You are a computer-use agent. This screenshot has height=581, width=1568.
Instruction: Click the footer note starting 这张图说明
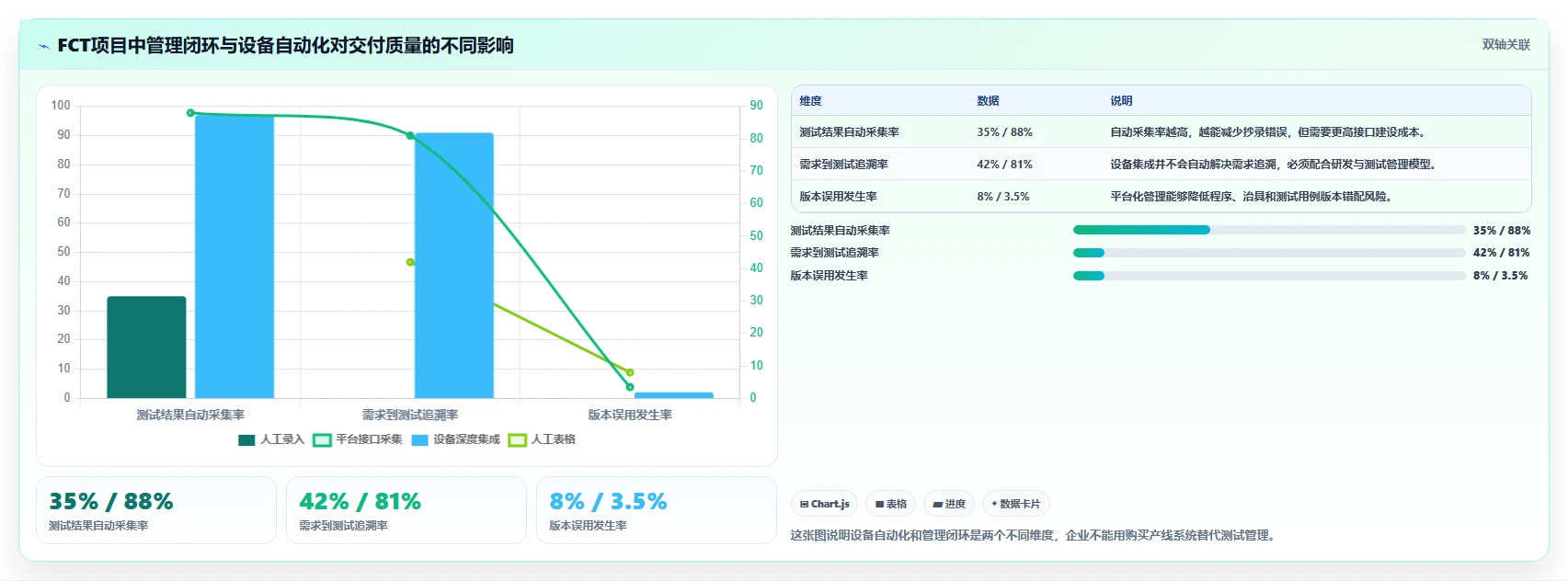1035,535
